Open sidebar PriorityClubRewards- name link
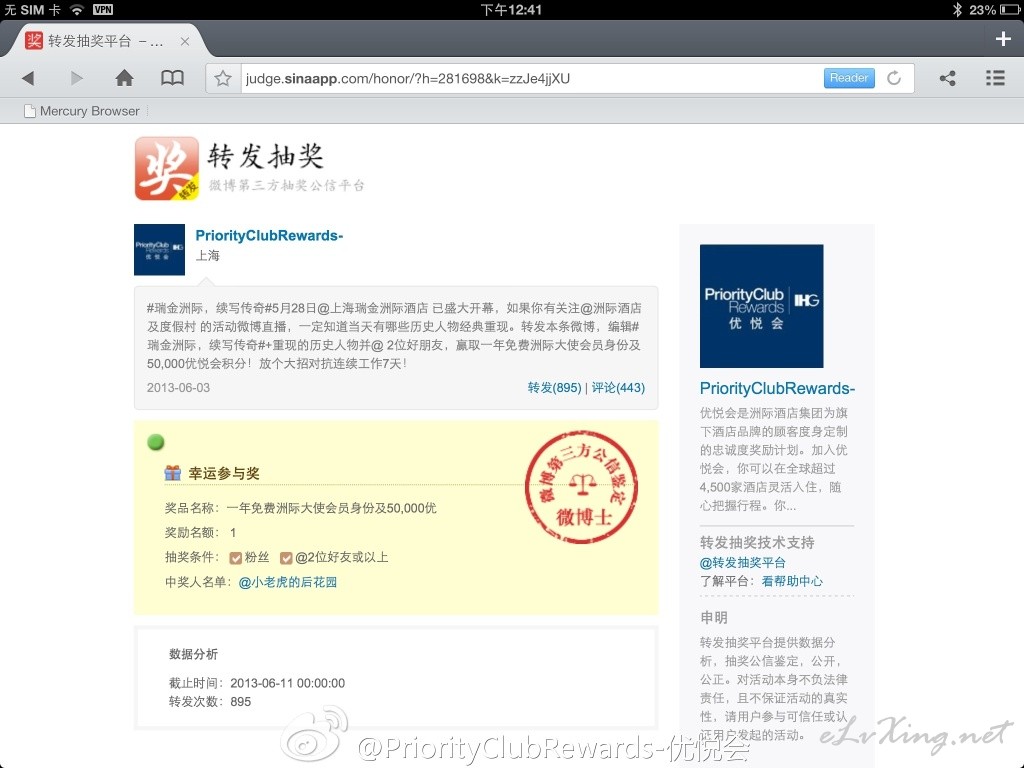This screenshot has height=768, width=1024. (777, 389)
